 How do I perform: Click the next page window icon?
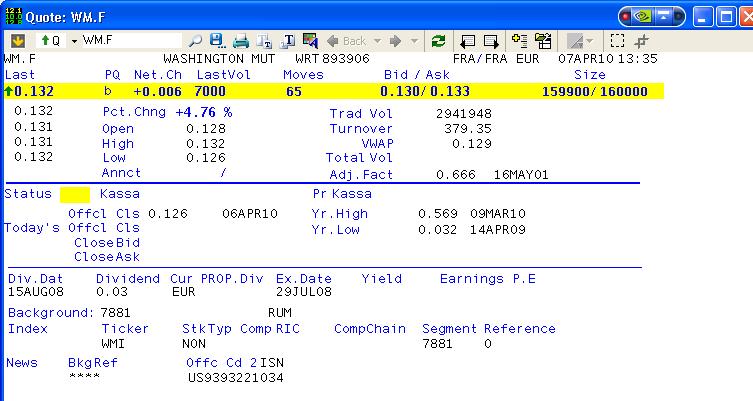(x=491, y=42)
